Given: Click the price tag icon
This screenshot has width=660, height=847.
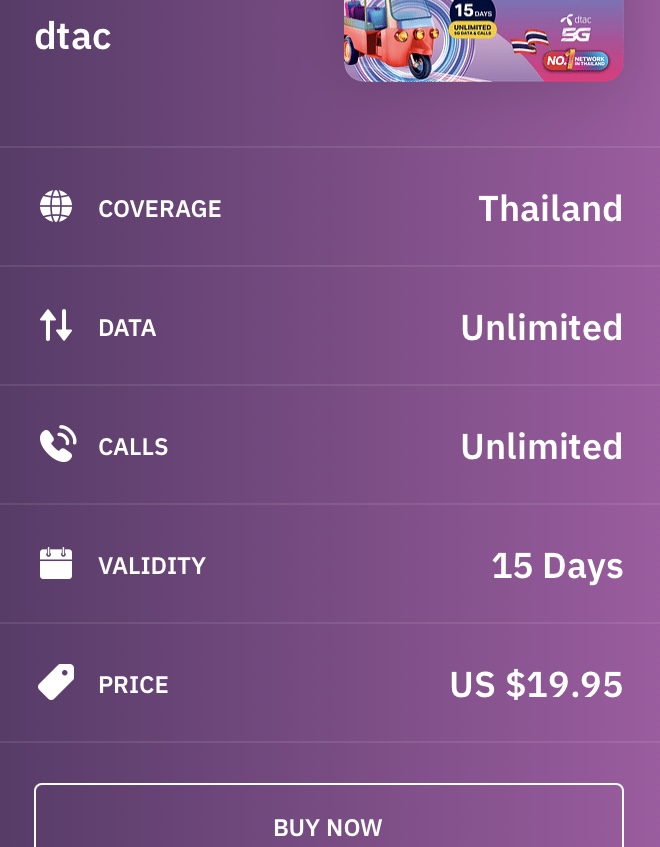Looking at the screenshot, I should point(56,682).
